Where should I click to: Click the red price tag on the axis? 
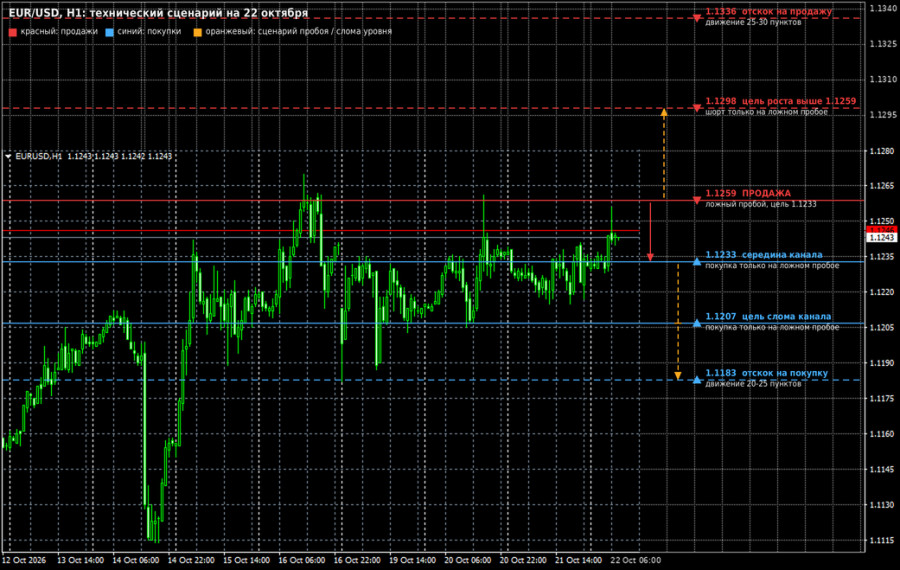881,230
